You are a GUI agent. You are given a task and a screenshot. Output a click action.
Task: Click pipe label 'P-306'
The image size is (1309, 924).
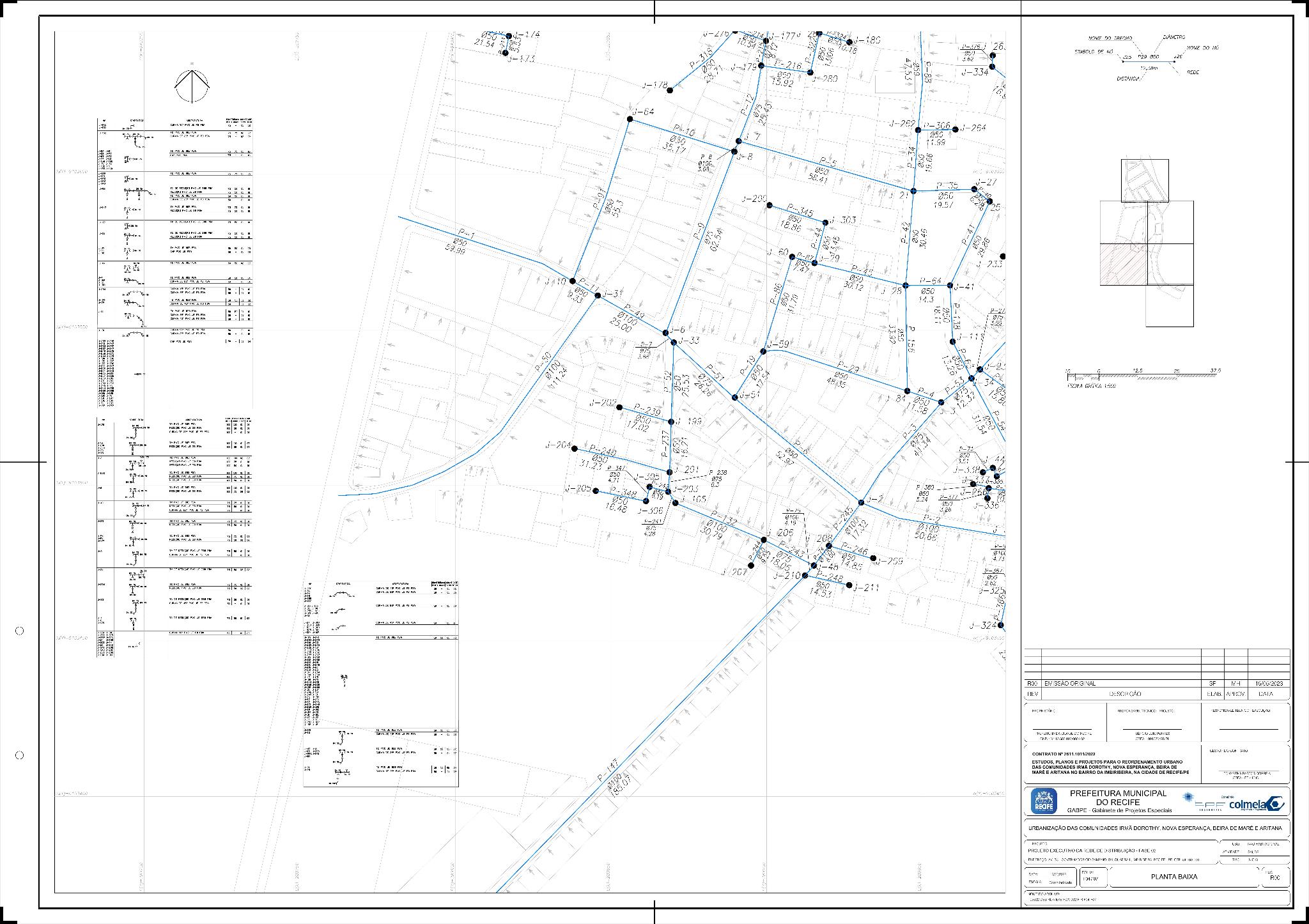(x=937, y=126)
